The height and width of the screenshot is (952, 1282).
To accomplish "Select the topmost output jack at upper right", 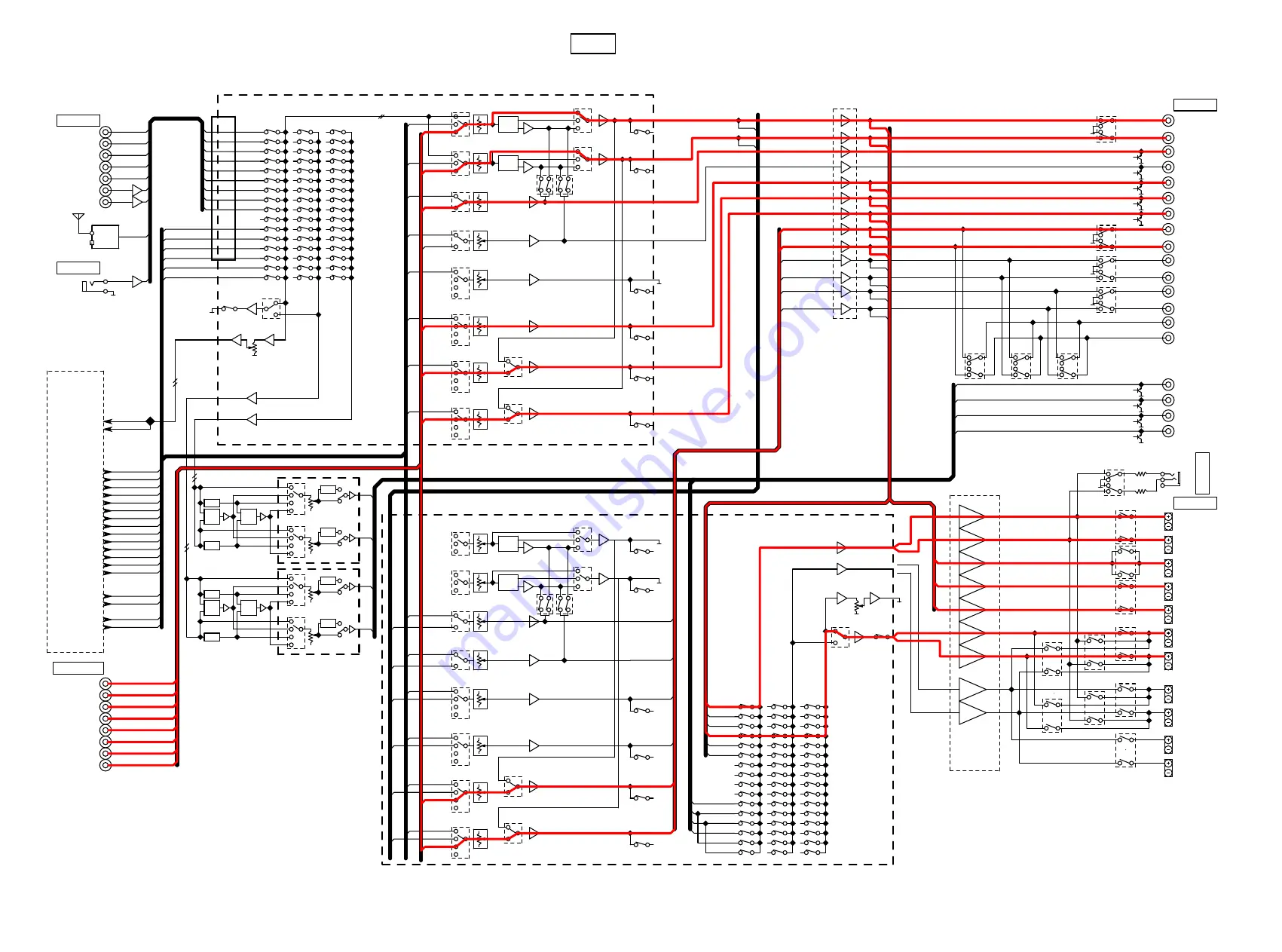I will [x=1168, y=121].
